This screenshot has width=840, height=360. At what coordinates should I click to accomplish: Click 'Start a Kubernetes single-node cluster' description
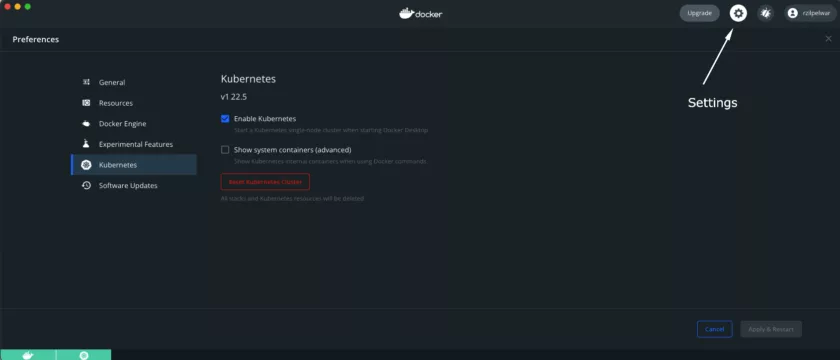[x=331, y=130]
